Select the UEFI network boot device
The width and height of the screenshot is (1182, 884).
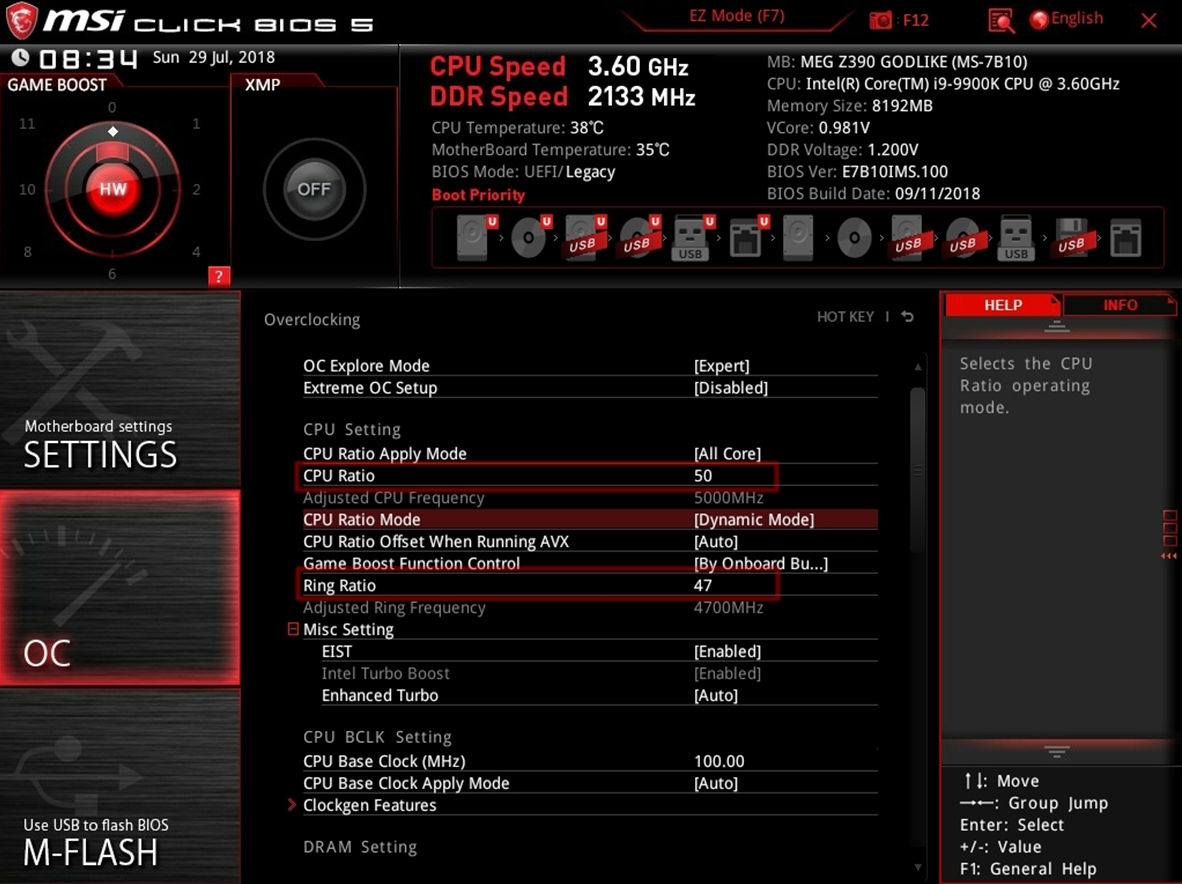(x=748, y=237)
